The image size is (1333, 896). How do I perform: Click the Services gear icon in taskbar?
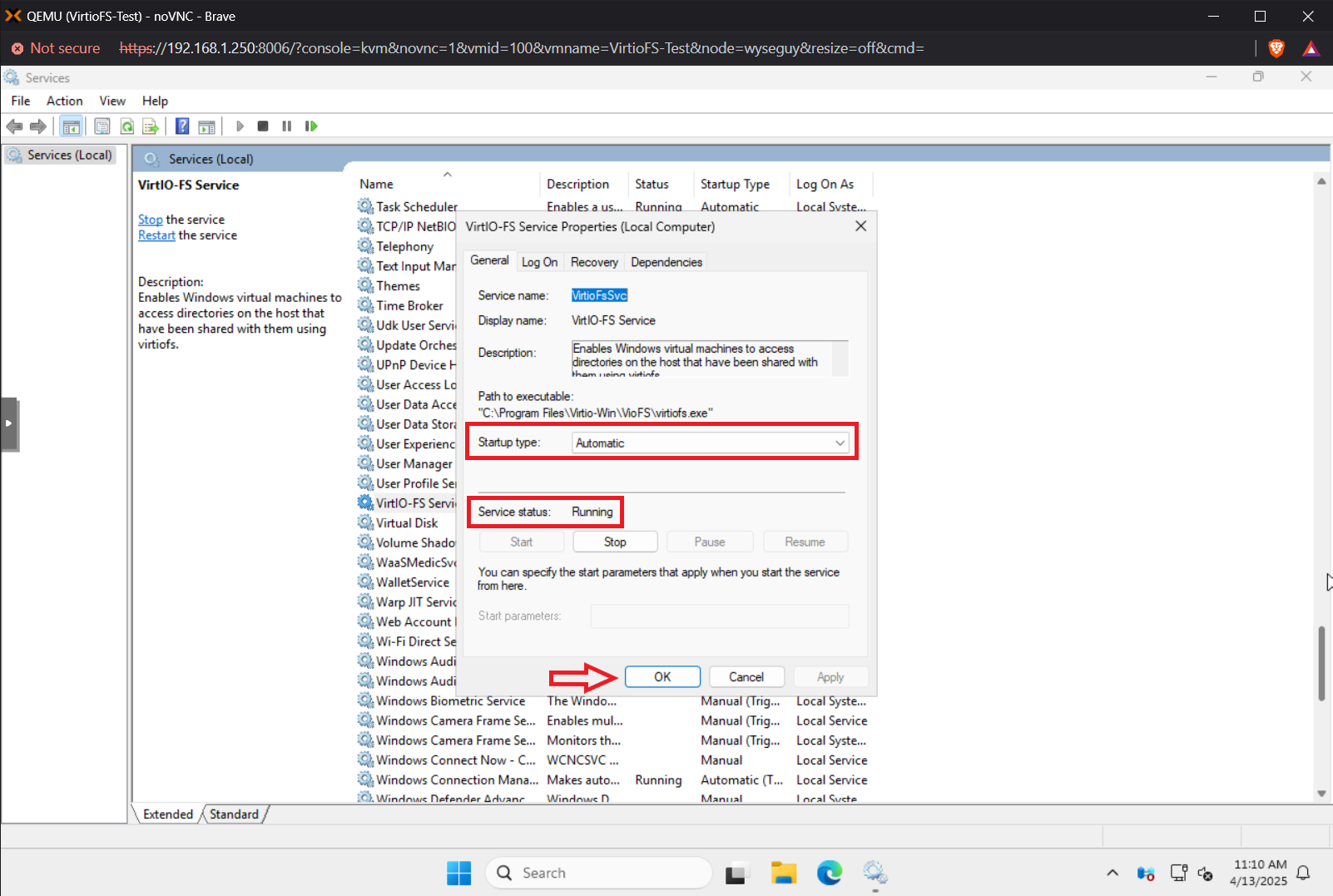click(875, 873)
